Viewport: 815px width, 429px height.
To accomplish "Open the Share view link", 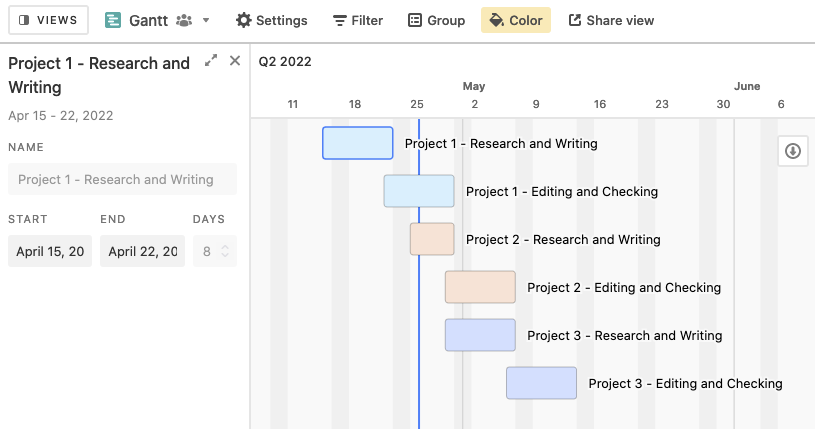I will pos(611,20).
